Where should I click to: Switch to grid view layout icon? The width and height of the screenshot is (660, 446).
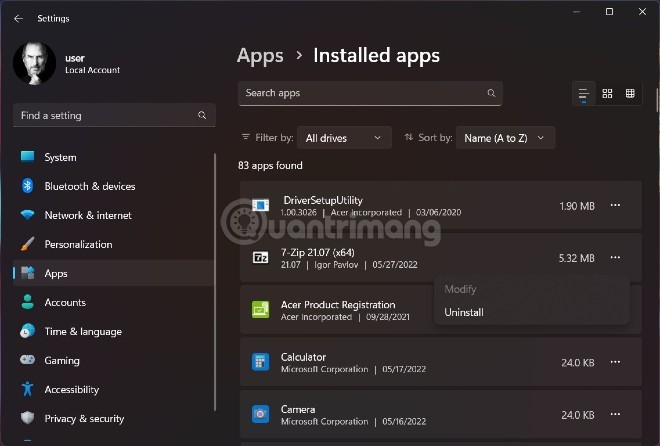pos(607,94)
